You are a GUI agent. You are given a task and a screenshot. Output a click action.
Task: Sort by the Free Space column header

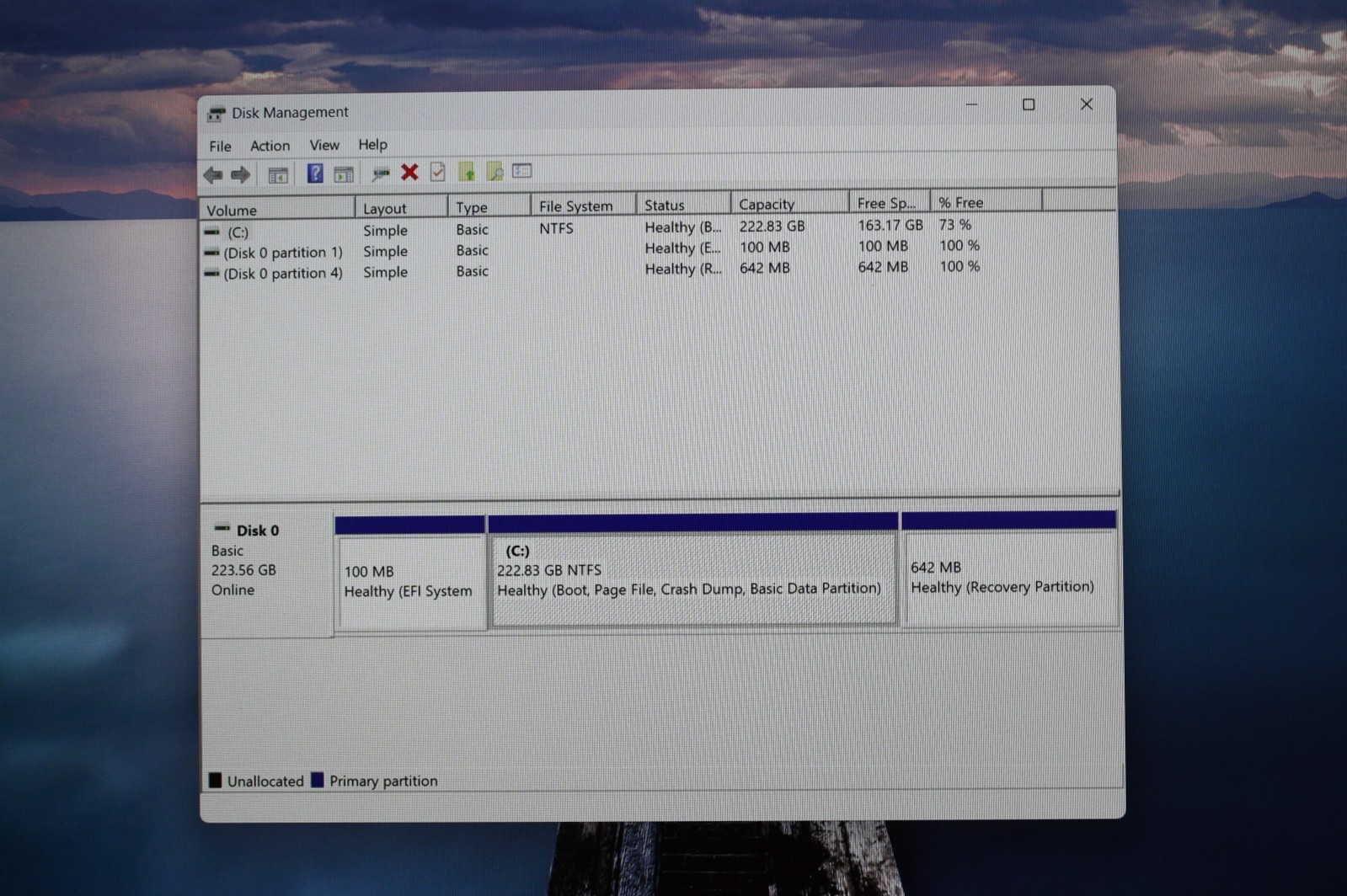click(889, 203)
